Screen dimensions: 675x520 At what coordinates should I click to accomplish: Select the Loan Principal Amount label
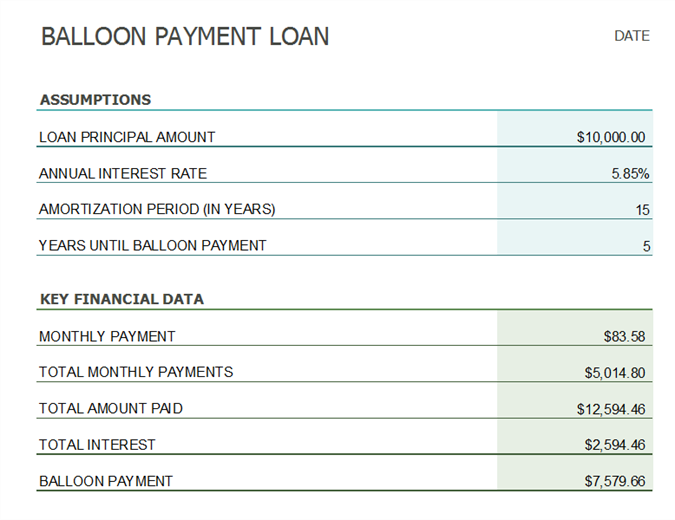(x=127, y=137)
